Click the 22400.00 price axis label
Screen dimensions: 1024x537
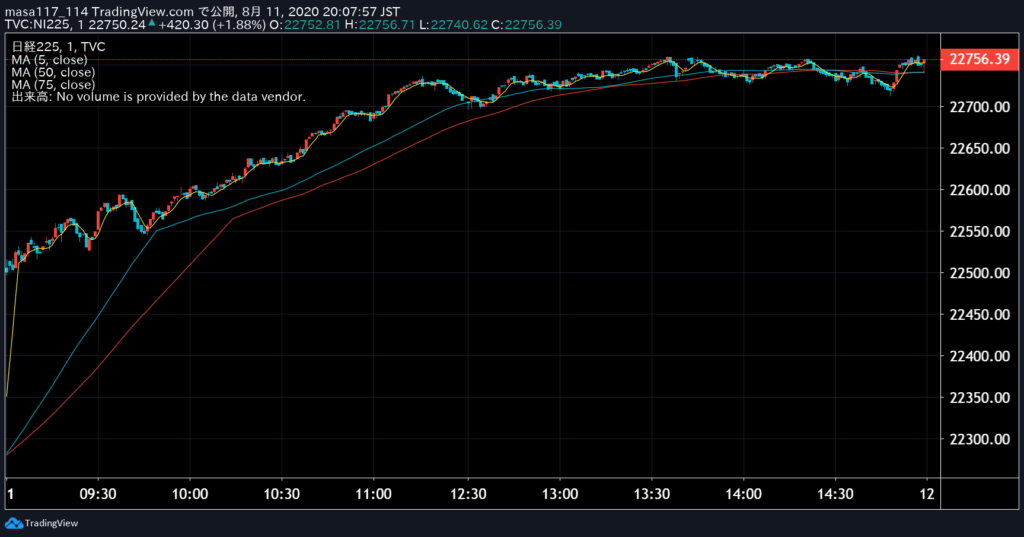tap(979, 356)
